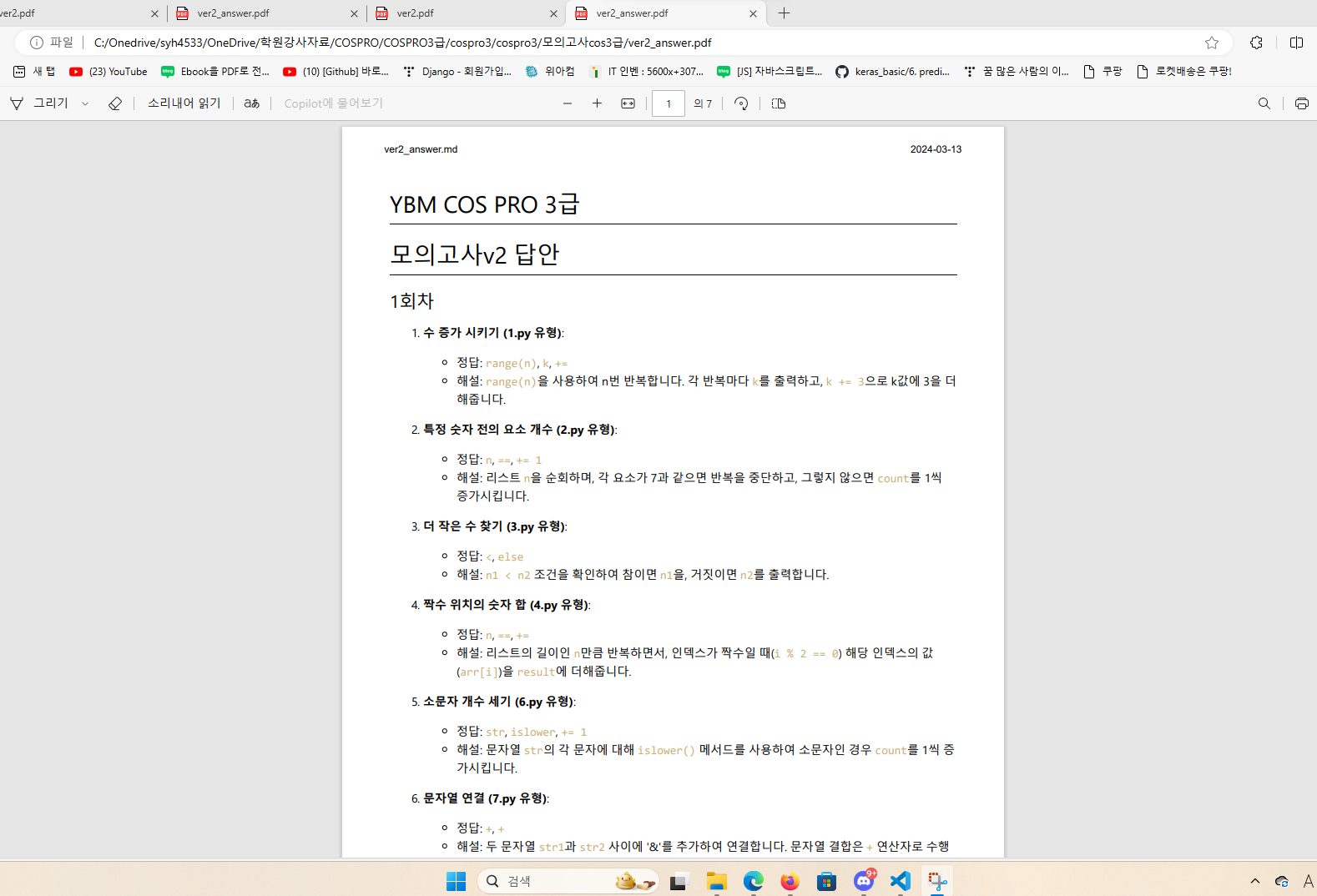Zoom in the PDF with plus button
The height and width of the screenshot is (896, 1317).
[597, 103]
